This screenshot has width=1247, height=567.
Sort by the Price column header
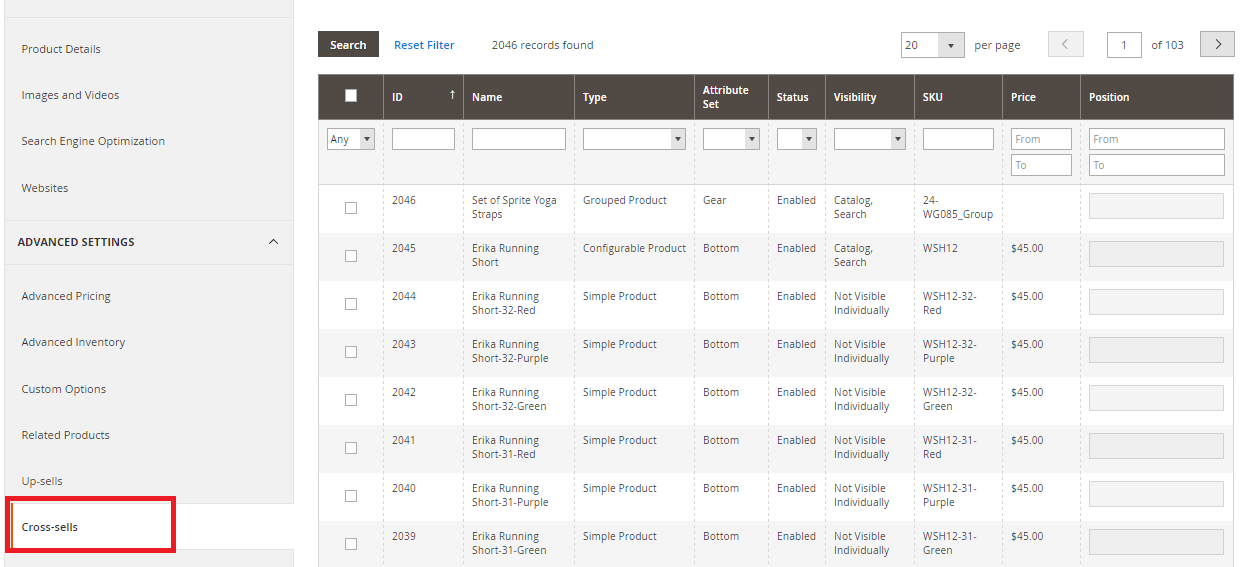[1023, 97]
